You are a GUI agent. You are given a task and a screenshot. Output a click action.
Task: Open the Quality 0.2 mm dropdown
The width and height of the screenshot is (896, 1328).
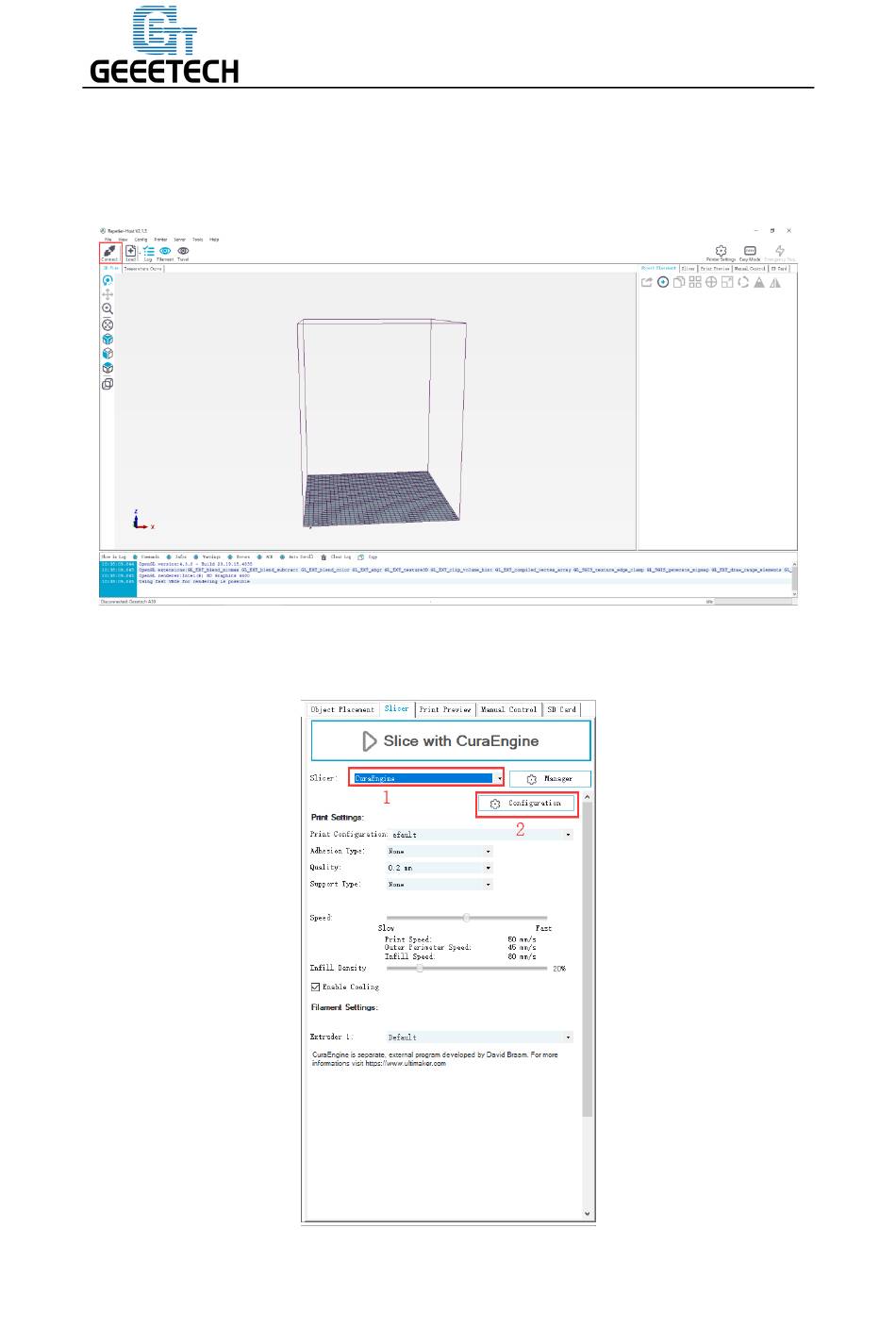coord(439,868)
